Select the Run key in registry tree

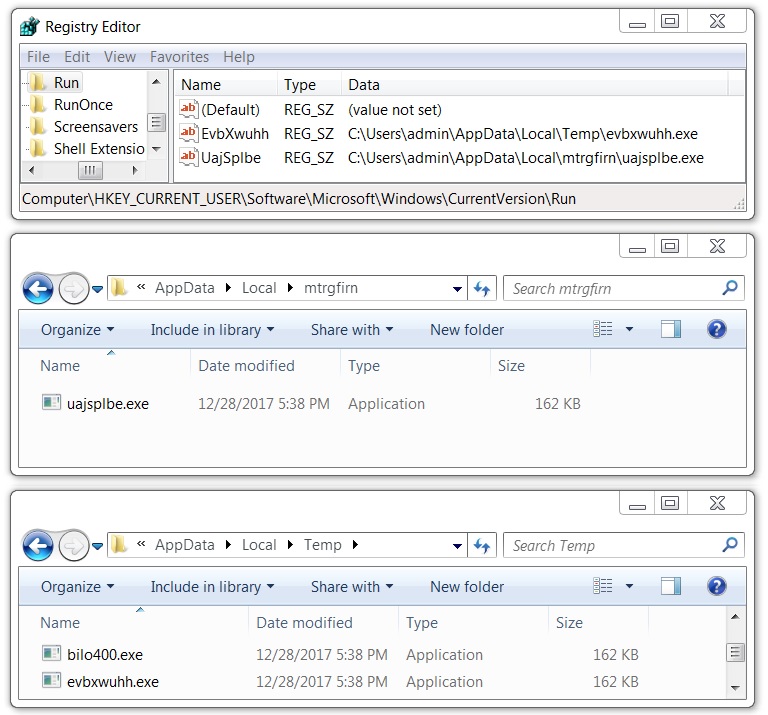coord(66,83)
